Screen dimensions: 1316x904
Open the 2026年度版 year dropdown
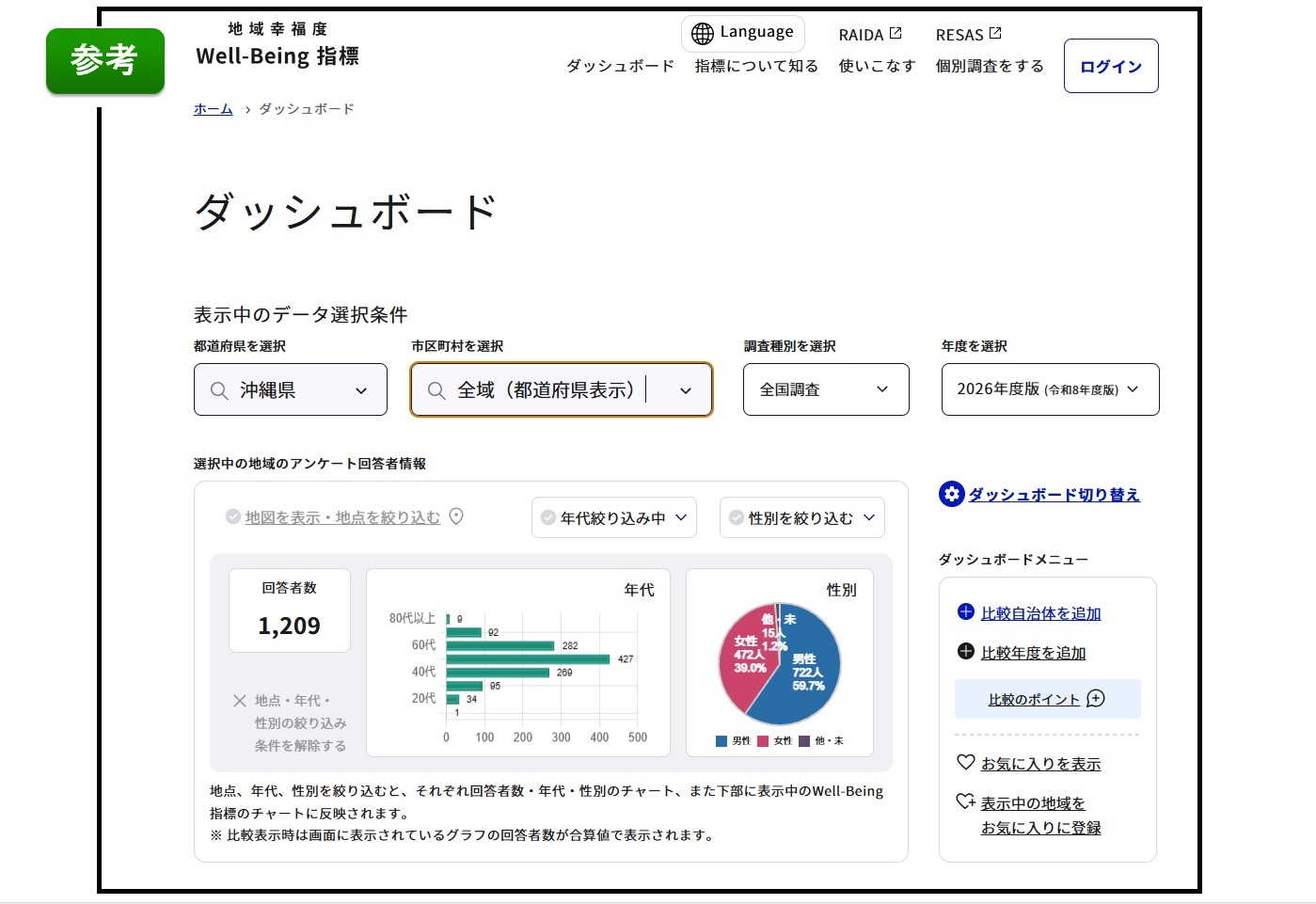pos(1050,389)
